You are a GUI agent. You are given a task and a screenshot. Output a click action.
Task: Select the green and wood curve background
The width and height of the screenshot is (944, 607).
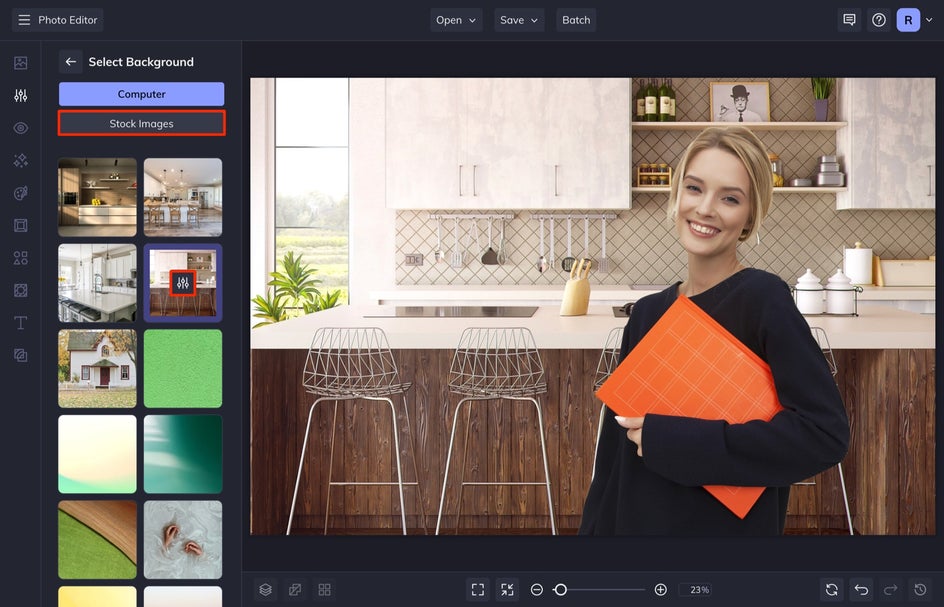click(x=98, y=540)
